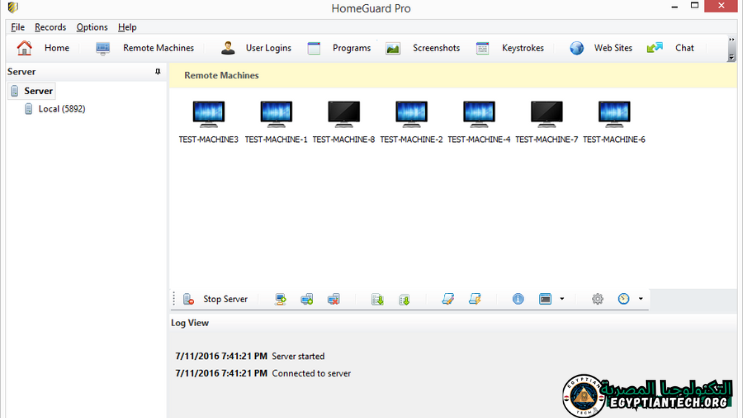
Task: Click the Stop Server button
Action: point(215,299)
